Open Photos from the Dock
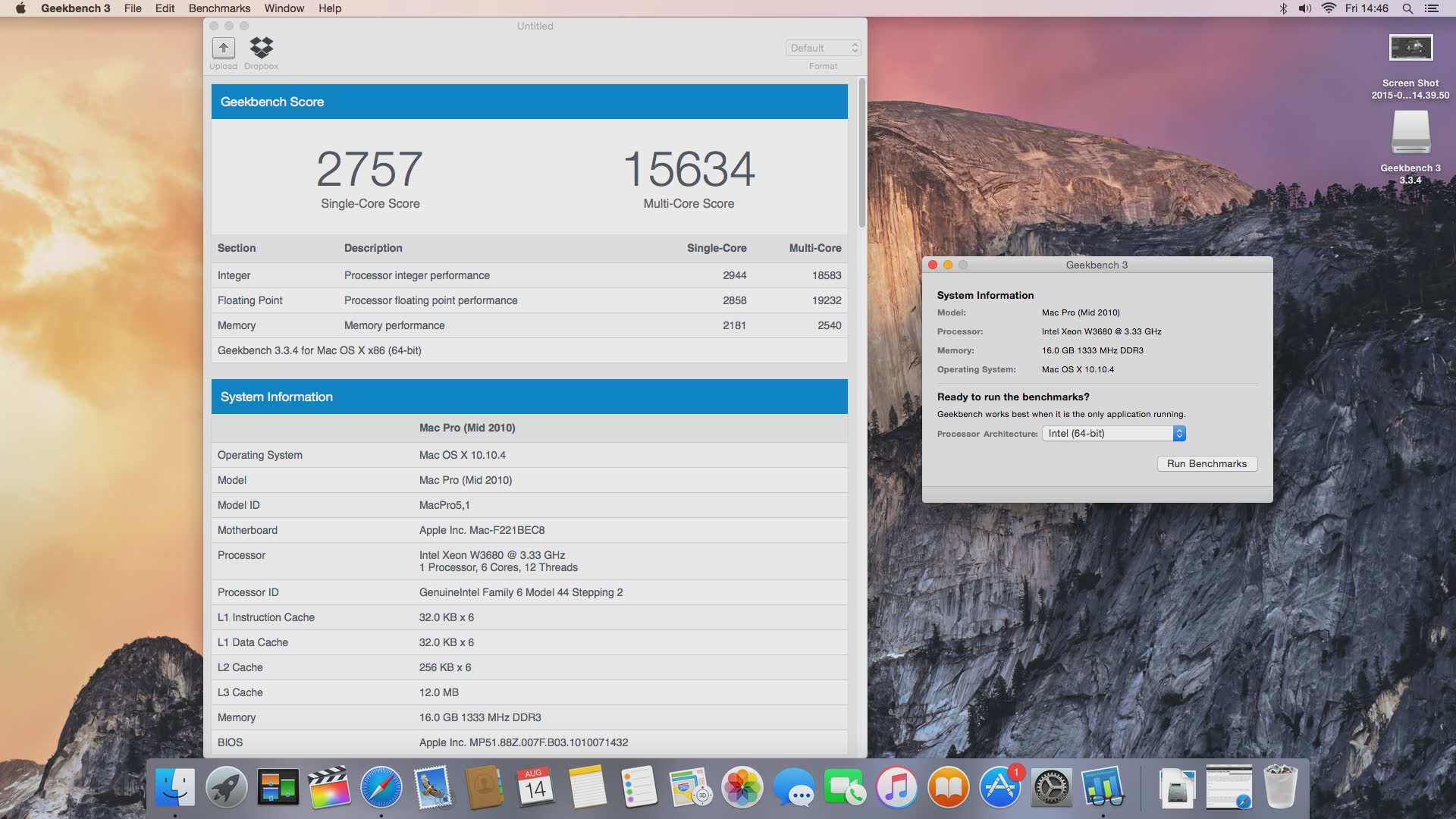The image size is (1456, 819). [742, 787]
